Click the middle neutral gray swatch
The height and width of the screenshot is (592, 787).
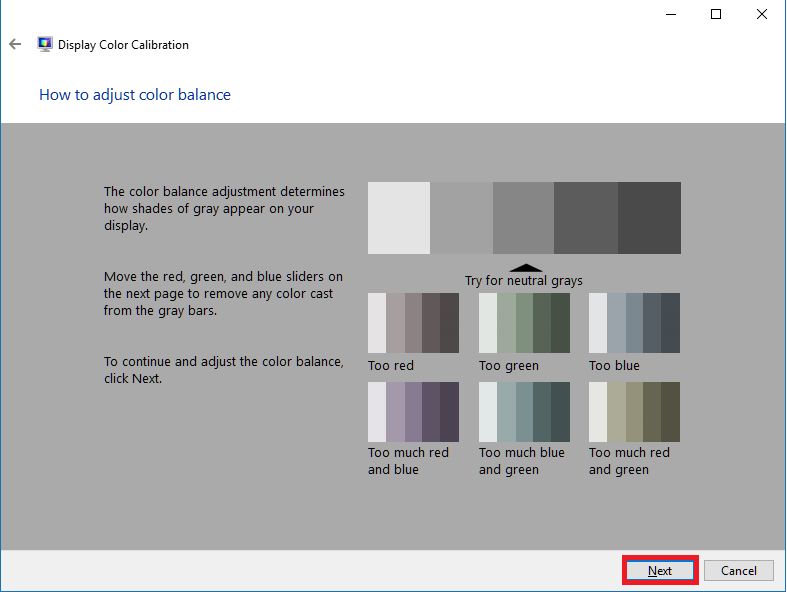[523, 218]
